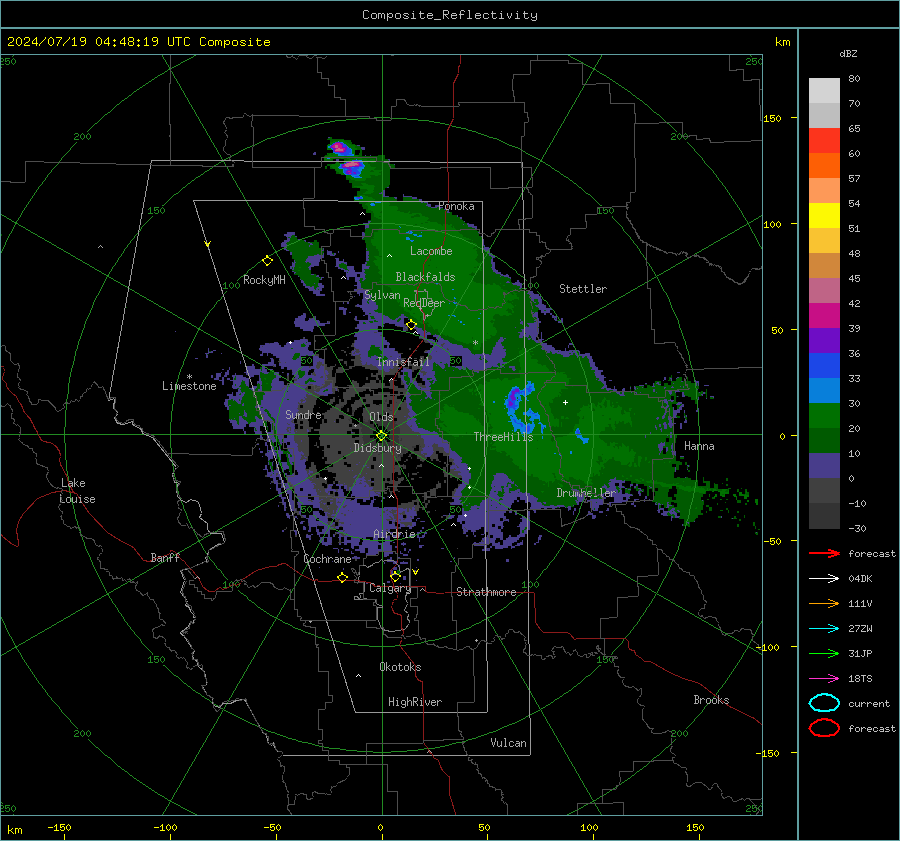Click the Okotoks city label

coord(400,667)
